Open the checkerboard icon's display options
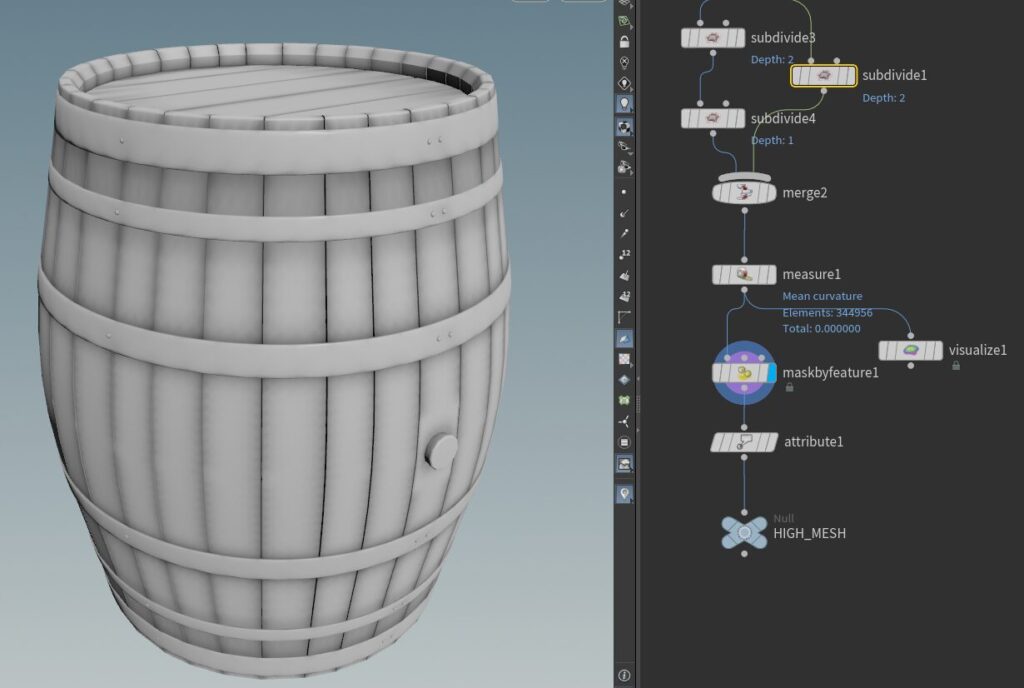This screenshot has width=1024, height=688. [x=625, y=359]
